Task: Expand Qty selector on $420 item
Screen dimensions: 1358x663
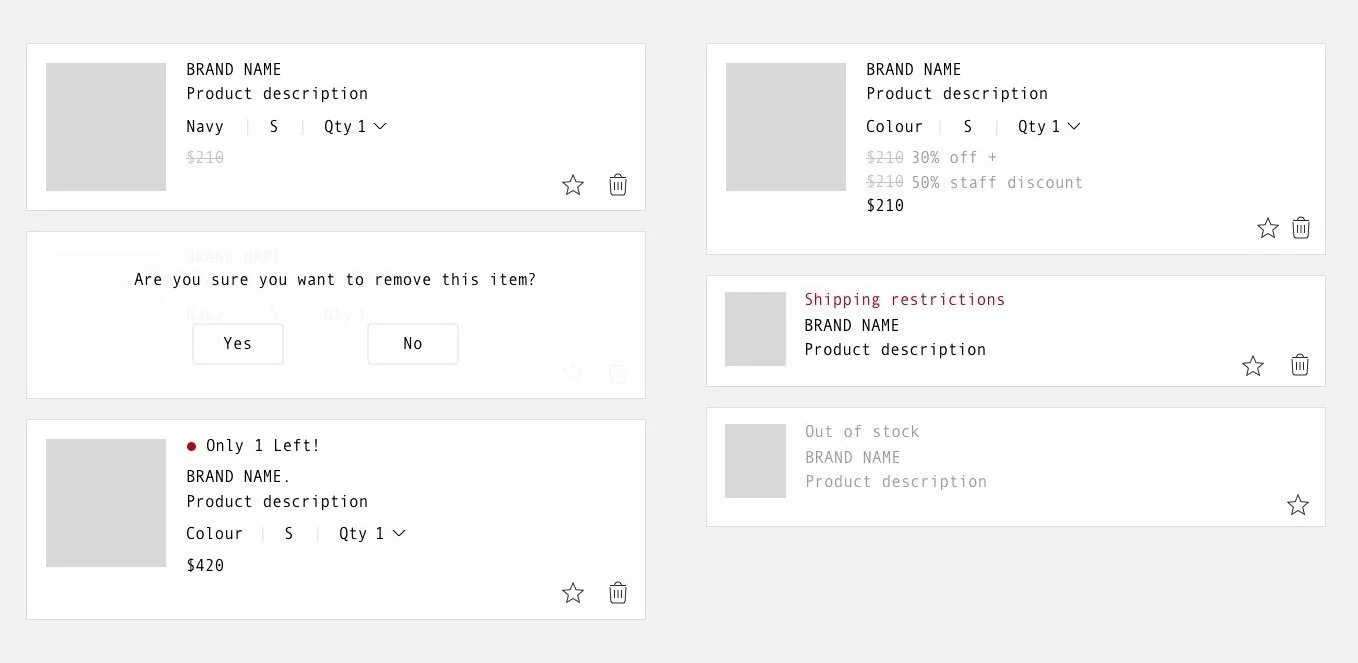Action: coord(372,534)
